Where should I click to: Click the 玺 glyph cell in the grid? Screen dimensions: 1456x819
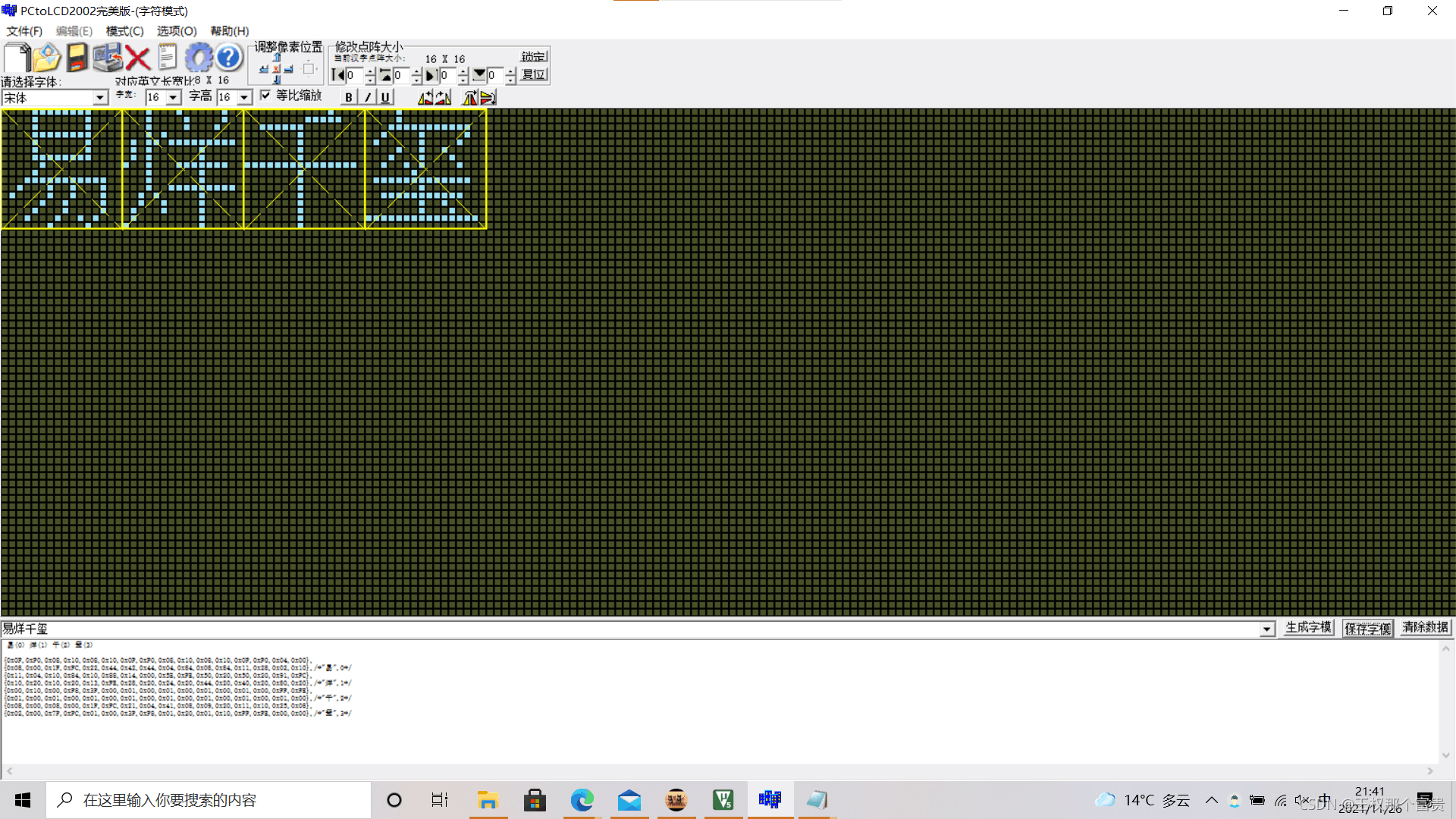[x=425, y=168]
